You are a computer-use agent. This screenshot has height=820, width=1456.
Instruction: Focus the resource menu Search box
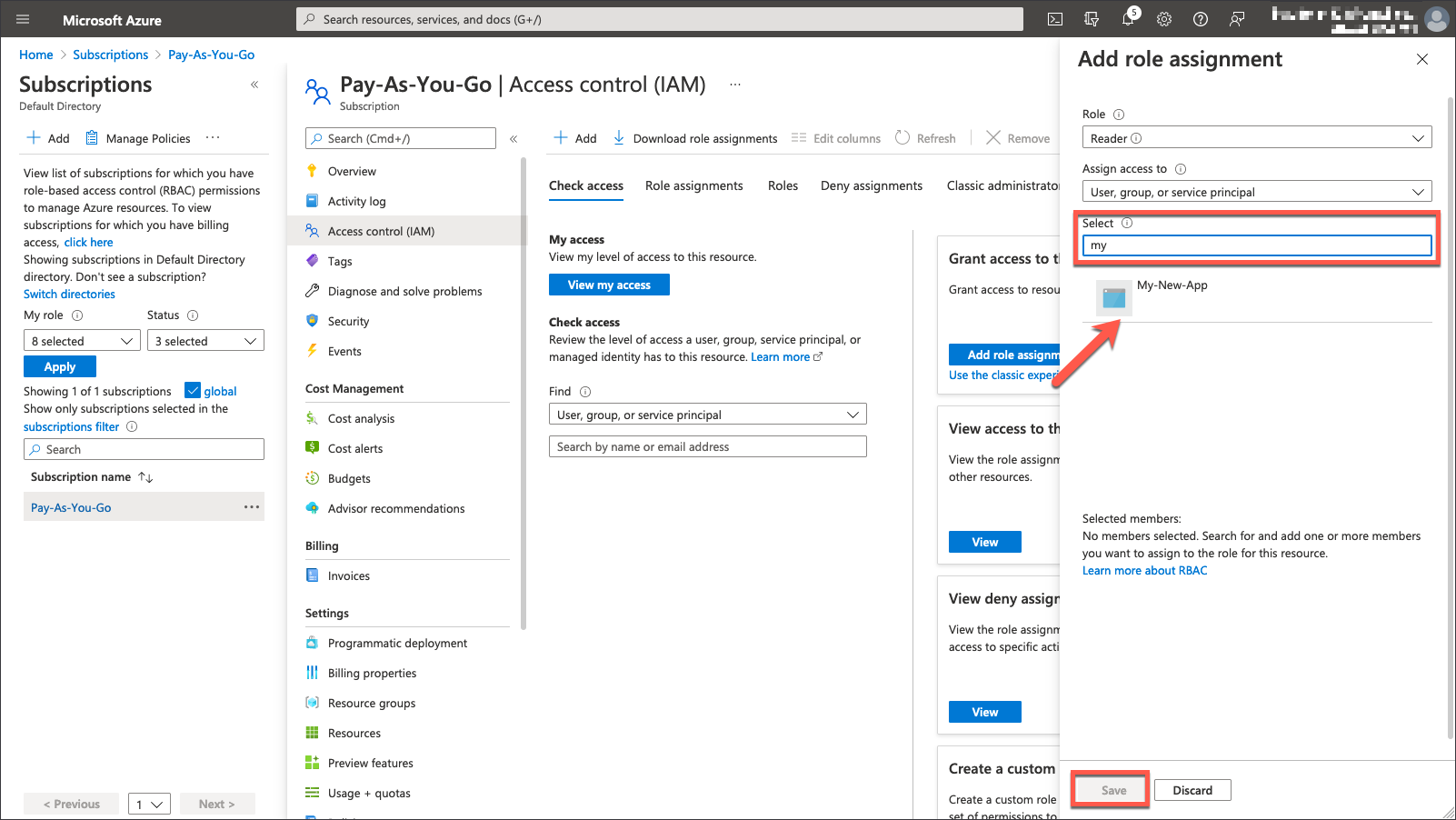coord(401,138)
